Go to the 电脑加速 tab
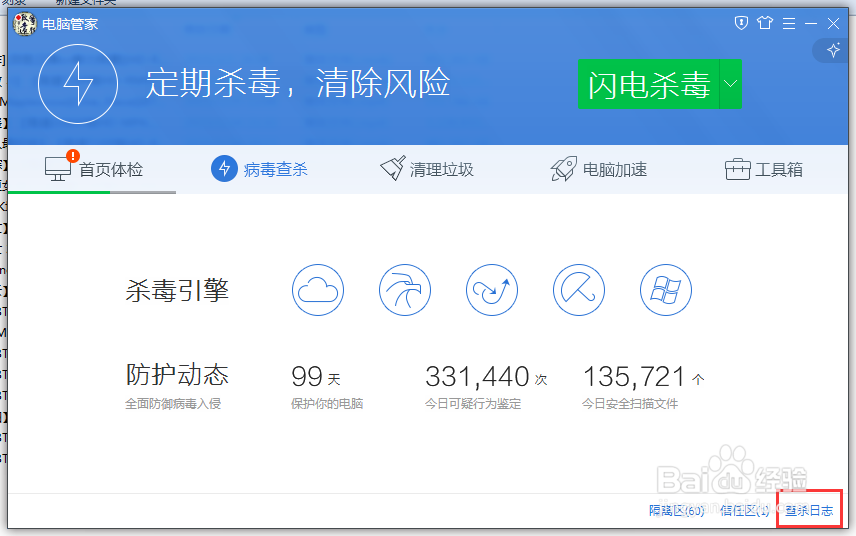This screenshot has width=856, height=536. pyautogui.click(x=599, y=169)
